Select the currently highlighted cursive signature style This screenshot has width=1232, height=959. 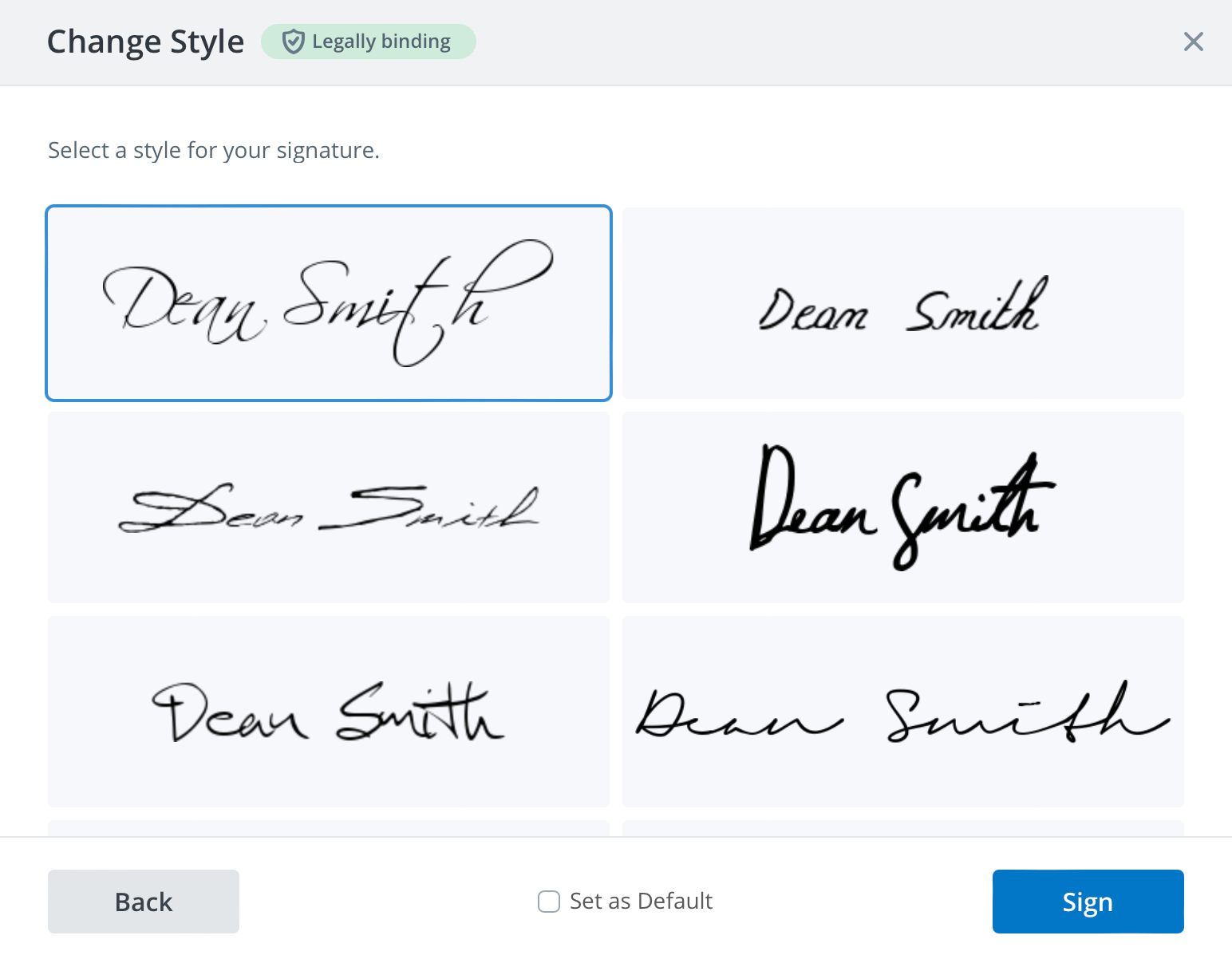[x=328, y=303]
